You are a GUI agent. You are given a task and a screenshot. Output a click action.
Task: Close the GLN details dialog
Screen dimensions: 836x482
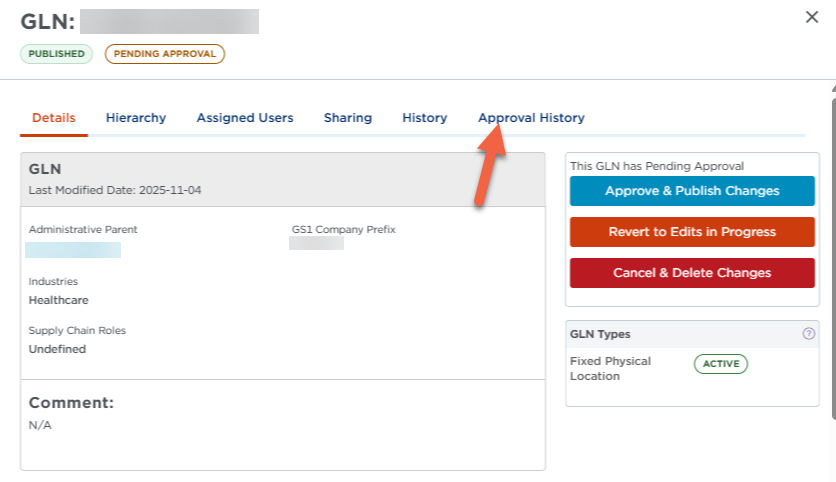(812, 17)
